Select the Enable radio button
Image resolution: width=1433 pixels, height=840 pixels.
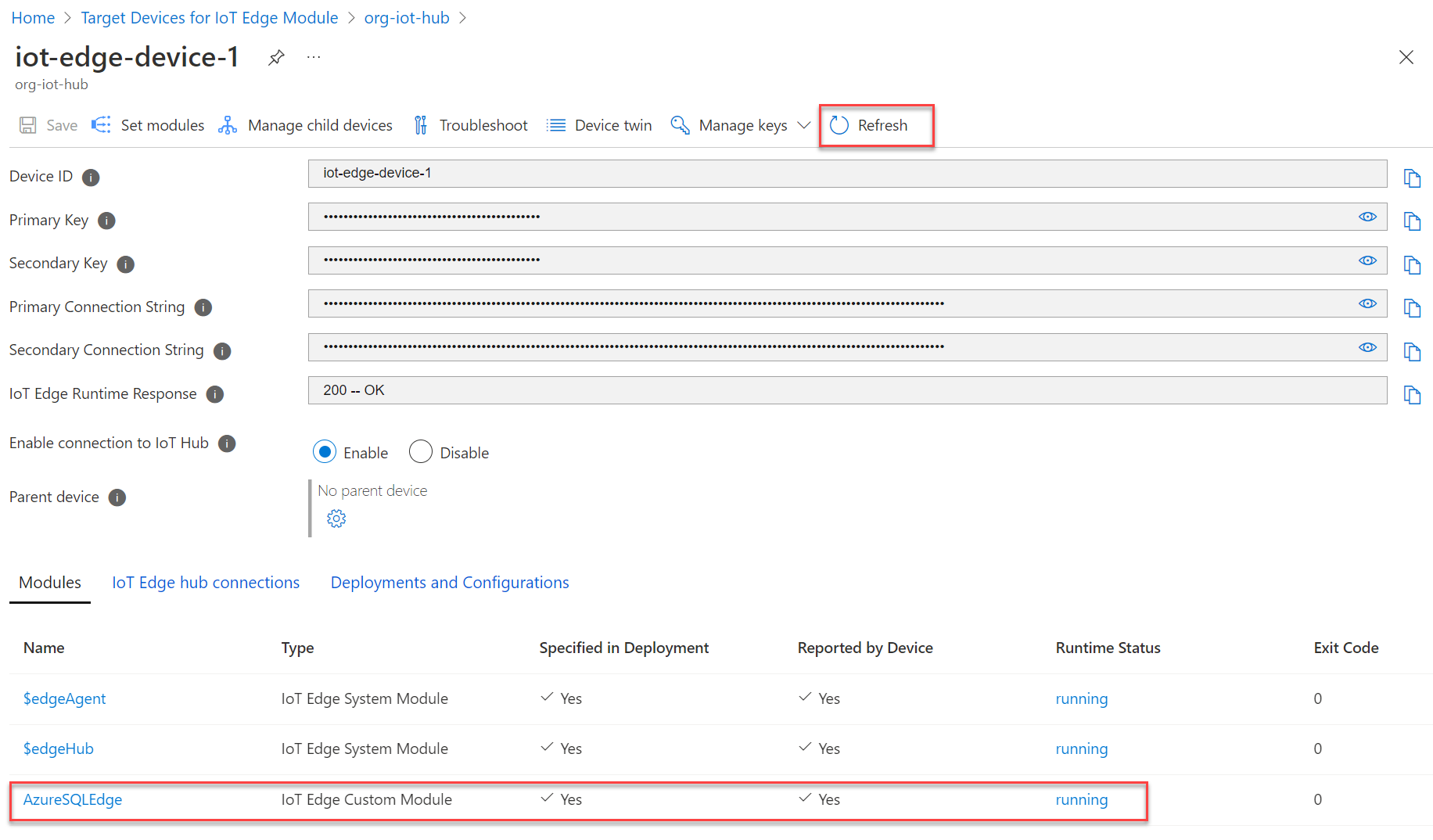coord(325,452)
